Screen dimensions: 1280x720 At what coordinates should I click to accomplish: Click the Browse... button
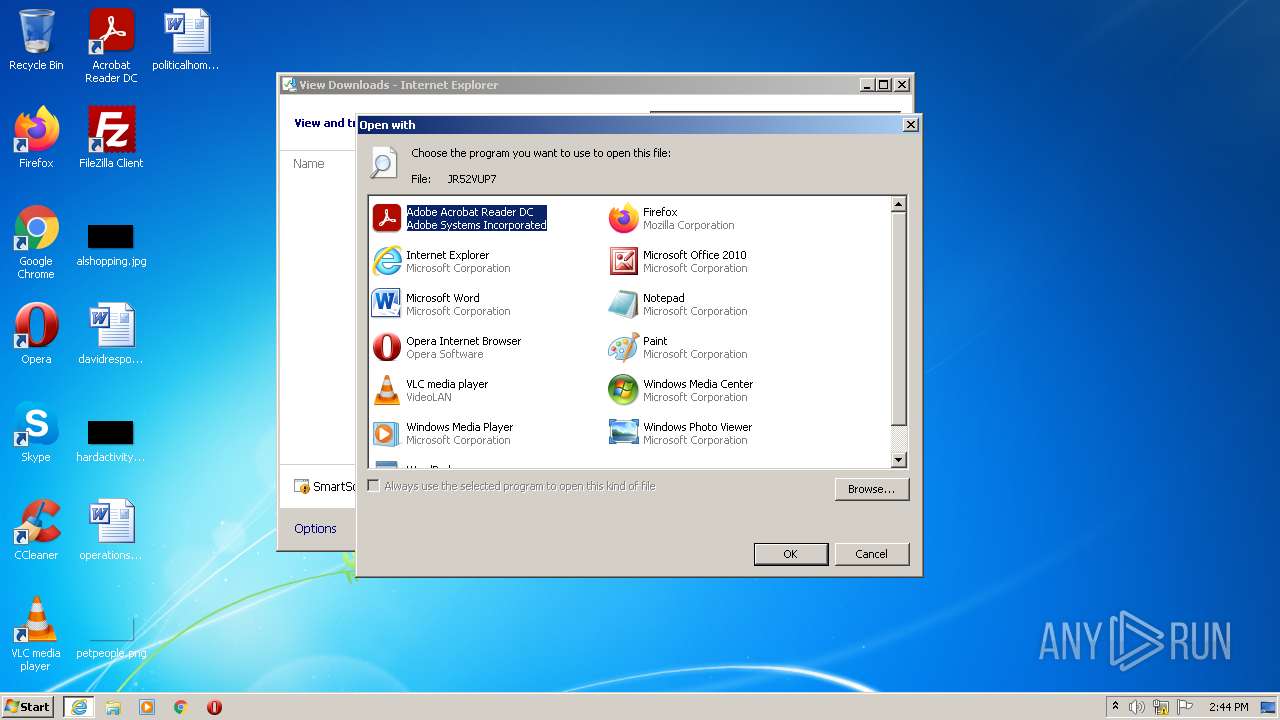pyautogui.click(x=872, y=489)
